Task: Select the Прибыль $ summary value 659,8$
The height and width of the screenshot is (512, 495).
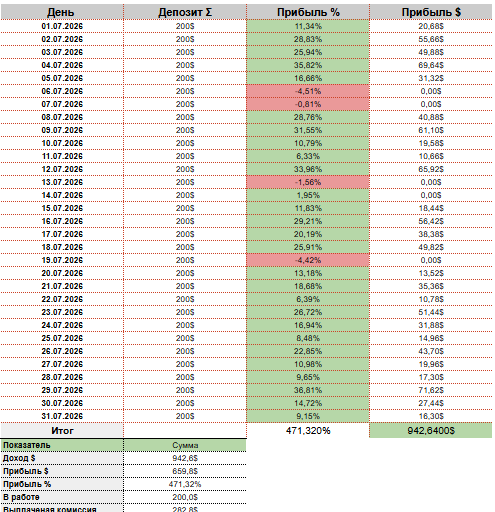Action: [185, 471]
